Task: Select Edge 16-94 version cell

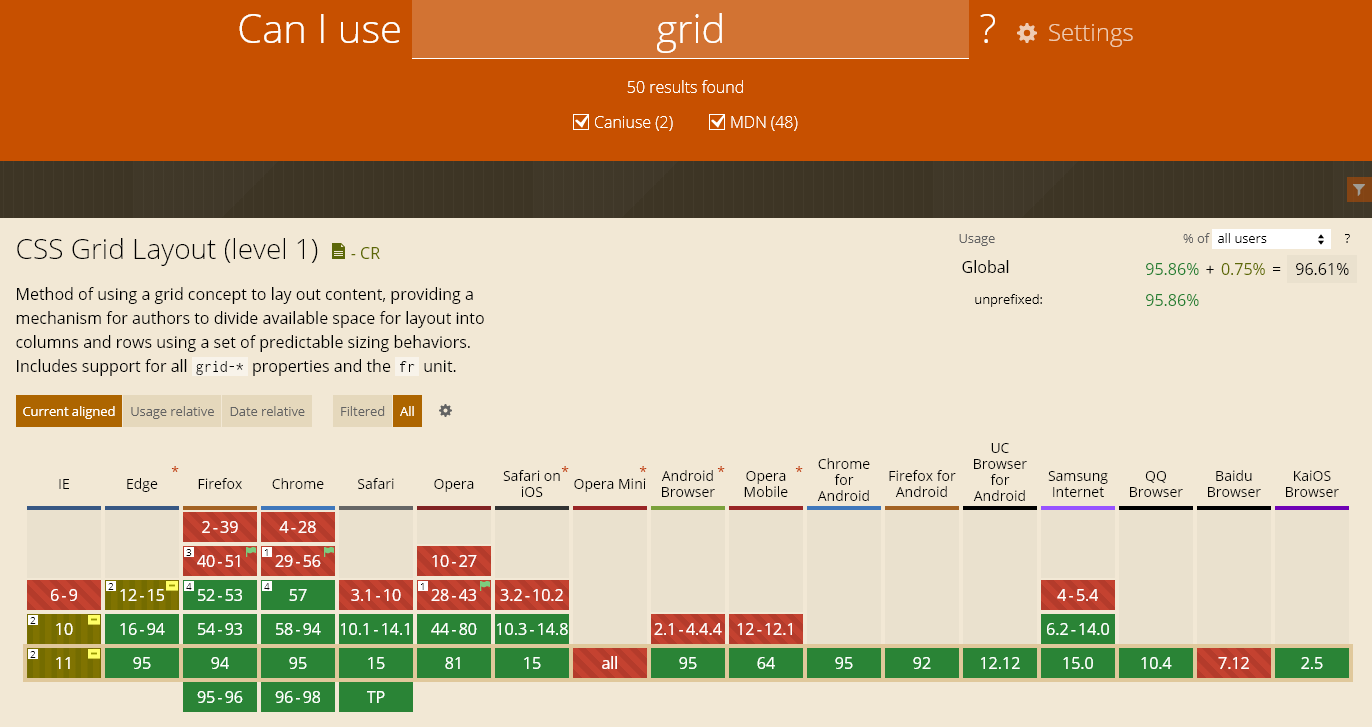Action: (142, 629)
